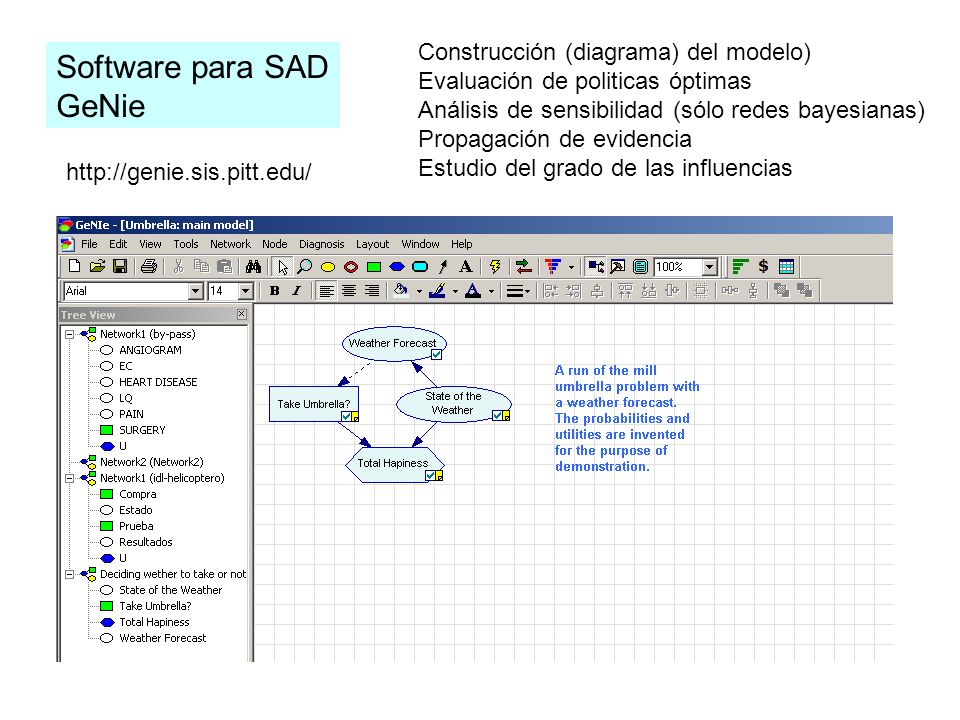Toggle Bold formatting
The width and height of the screenshot is (960, 720).
[274, 291]
